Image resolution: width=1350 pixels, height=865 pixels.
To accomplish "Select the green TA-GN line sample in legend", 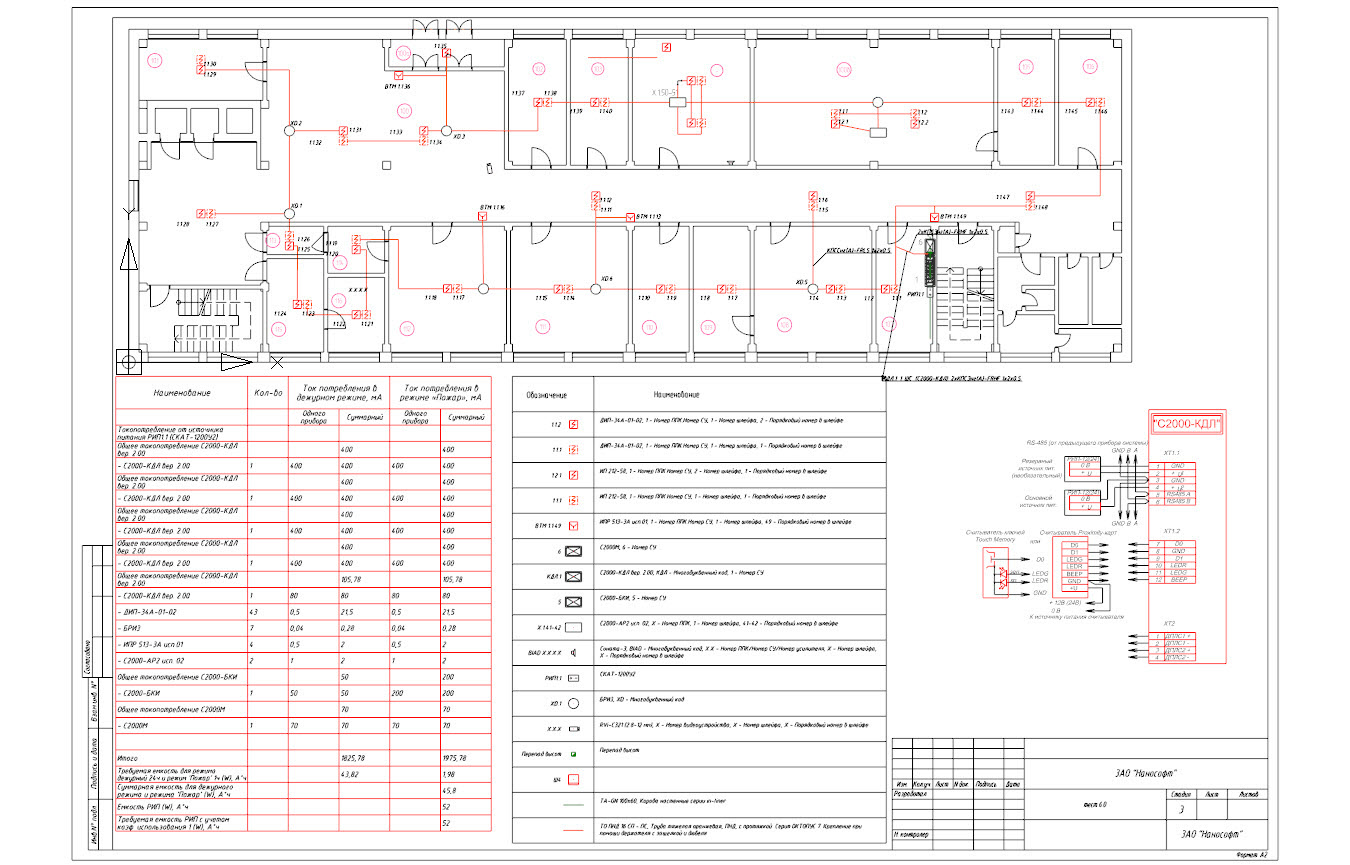I will point(574,804).
